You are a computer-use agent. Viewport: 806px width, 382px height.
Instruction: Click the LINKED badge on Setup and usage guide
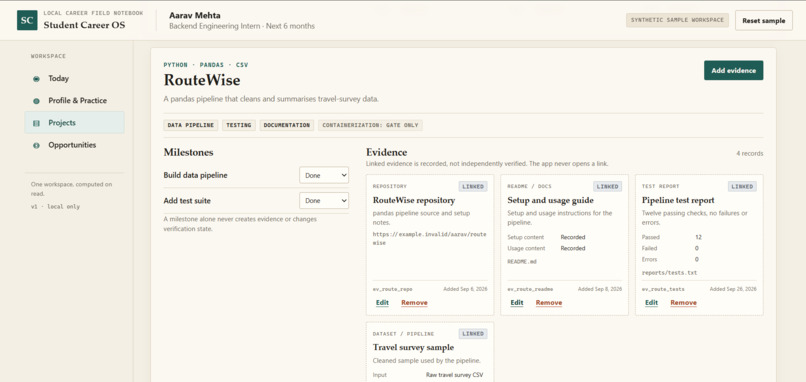pos(608,187)
